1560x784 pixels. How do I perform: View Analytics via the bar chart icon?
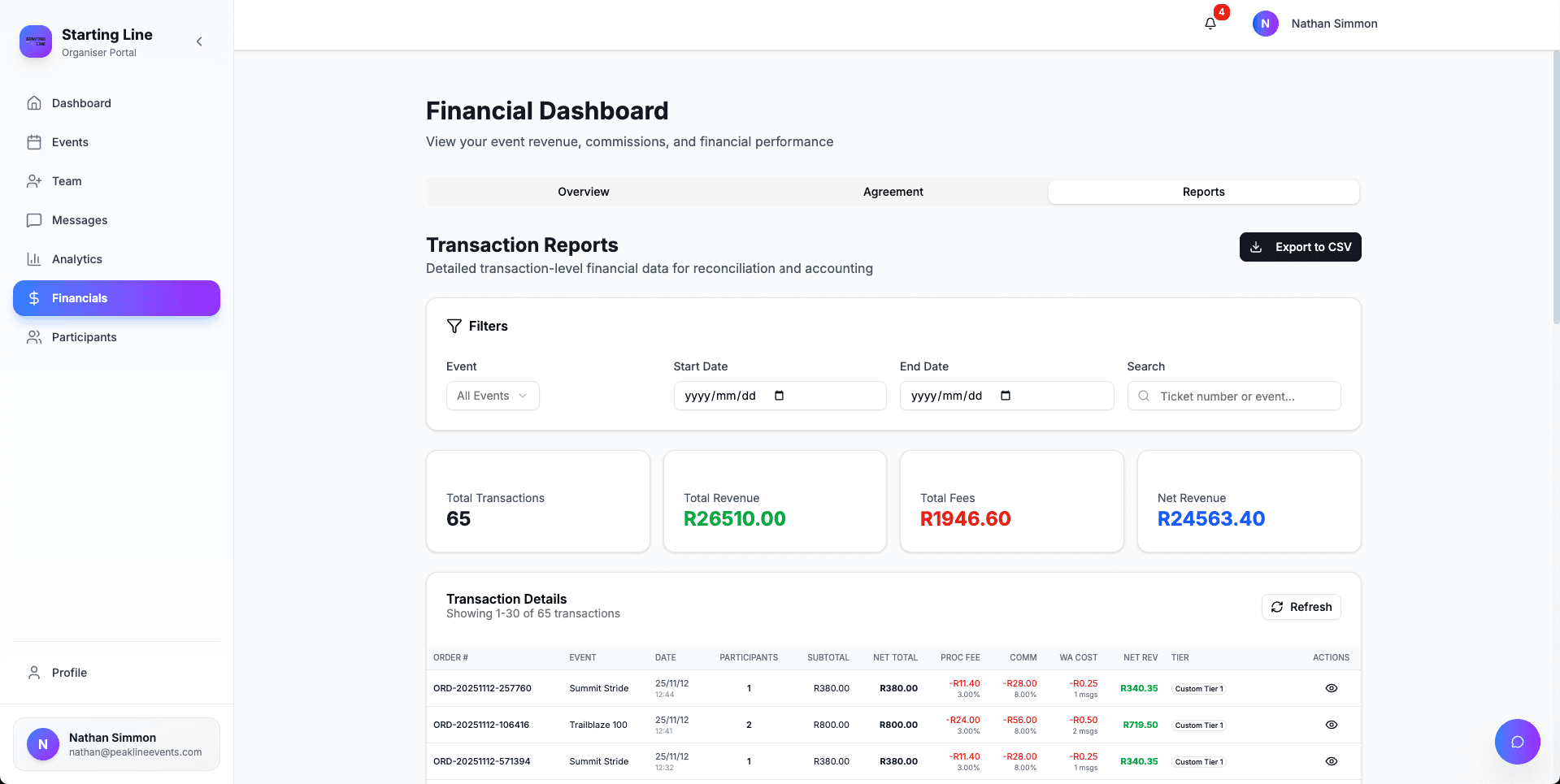pos(33,258)
